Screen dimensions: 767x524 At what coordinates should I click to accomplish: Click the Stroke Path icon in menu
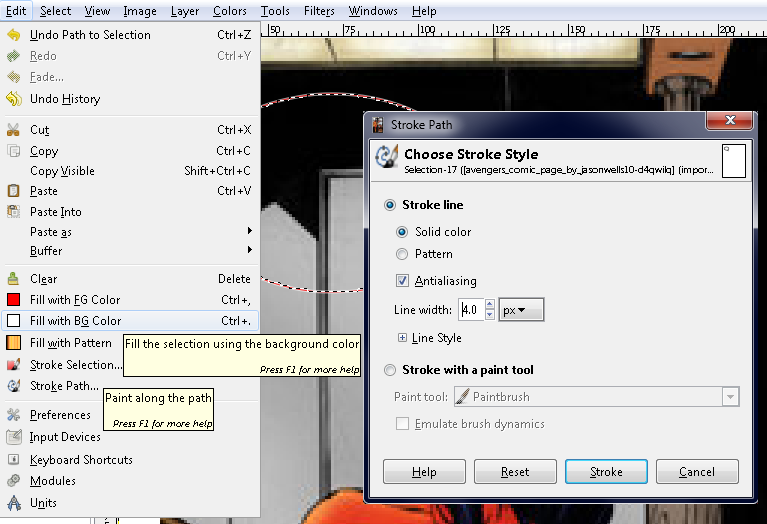(x=14, y=386)
